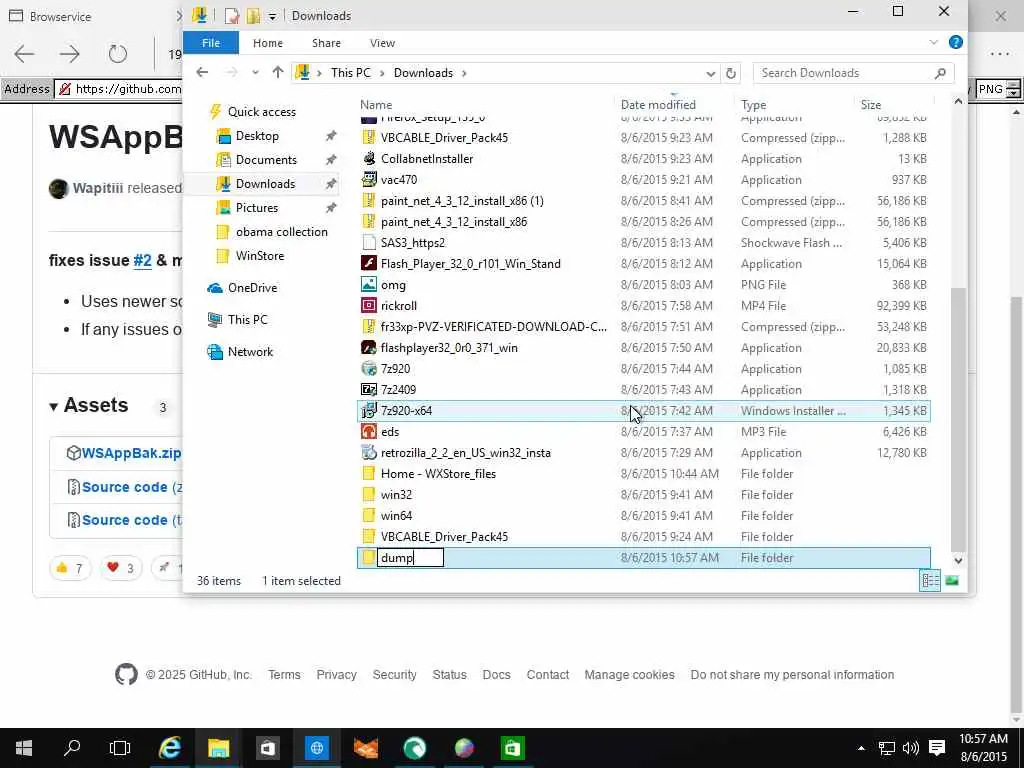Click the dump folder name edit box
The height and width of the screenshot is (768, 1024).
(x=410, y=558)
